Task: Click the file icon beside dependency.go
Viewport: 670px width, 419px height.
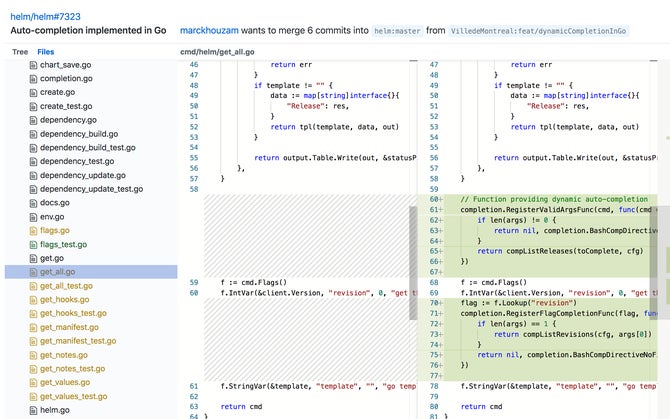Action: point(33,120)
